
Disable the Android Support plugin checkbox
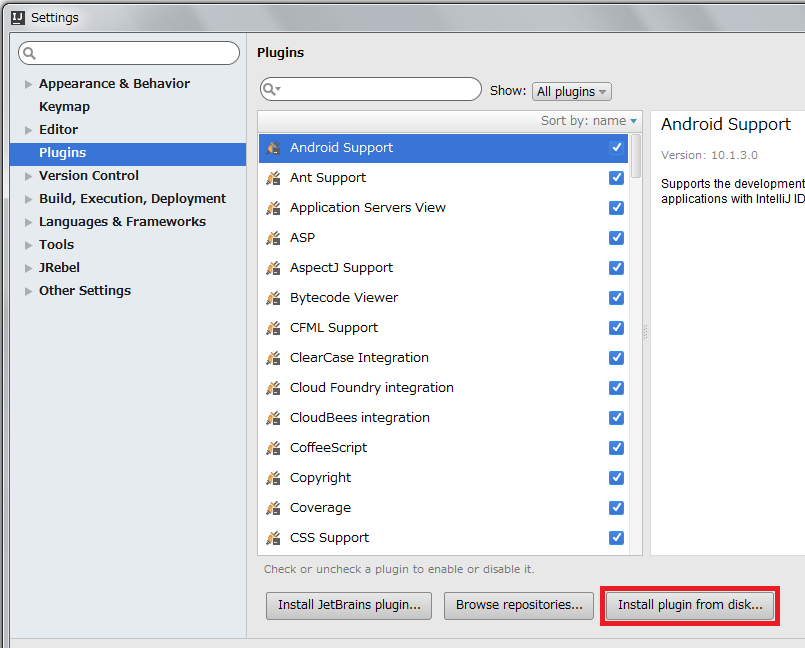pos(616,148)
